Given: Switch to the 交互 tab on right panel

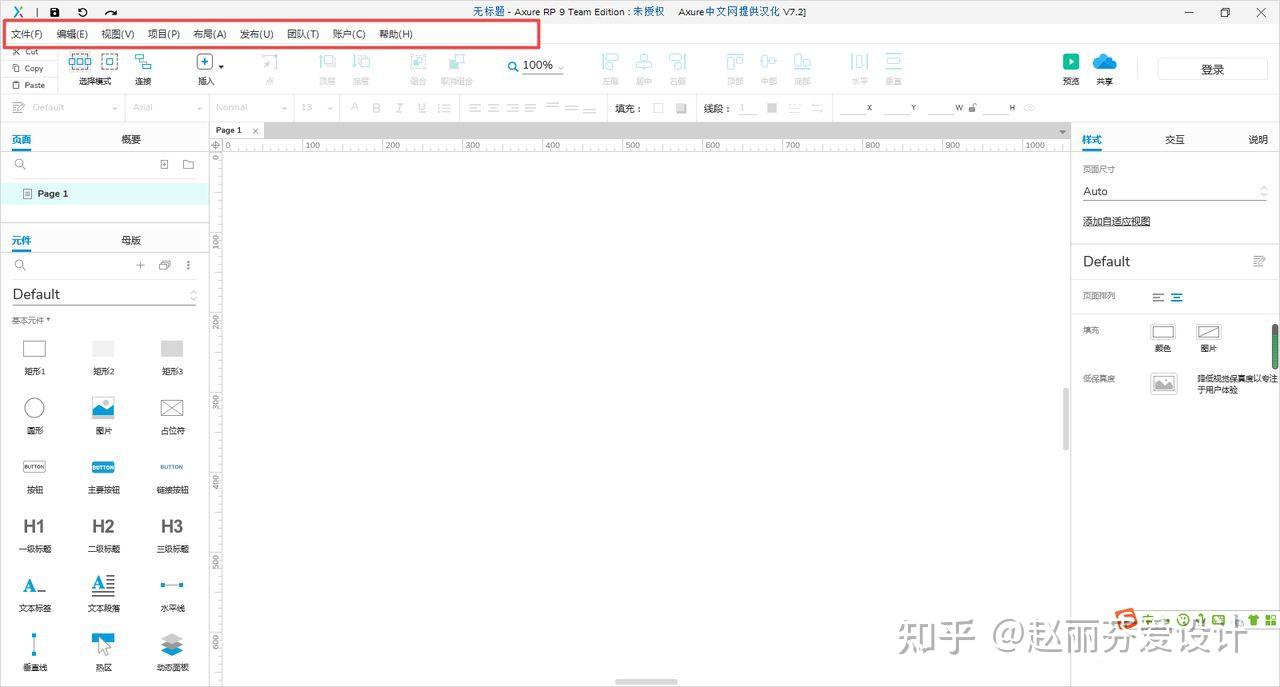Looking at the screenshot, I should [1174, 139].
